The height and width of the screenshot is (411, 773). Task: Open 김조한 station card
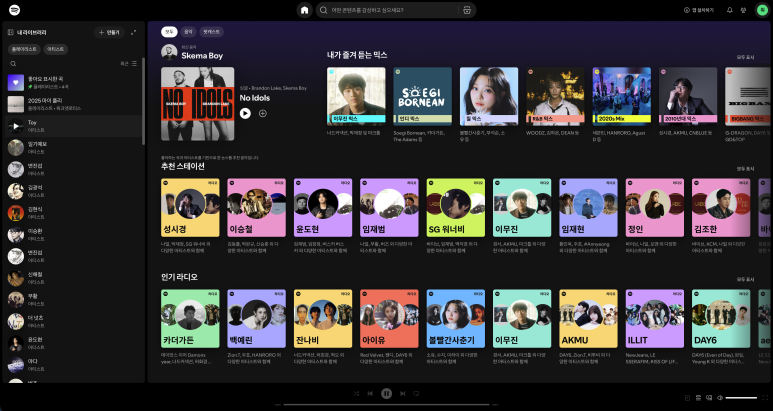tap(721, 216)
